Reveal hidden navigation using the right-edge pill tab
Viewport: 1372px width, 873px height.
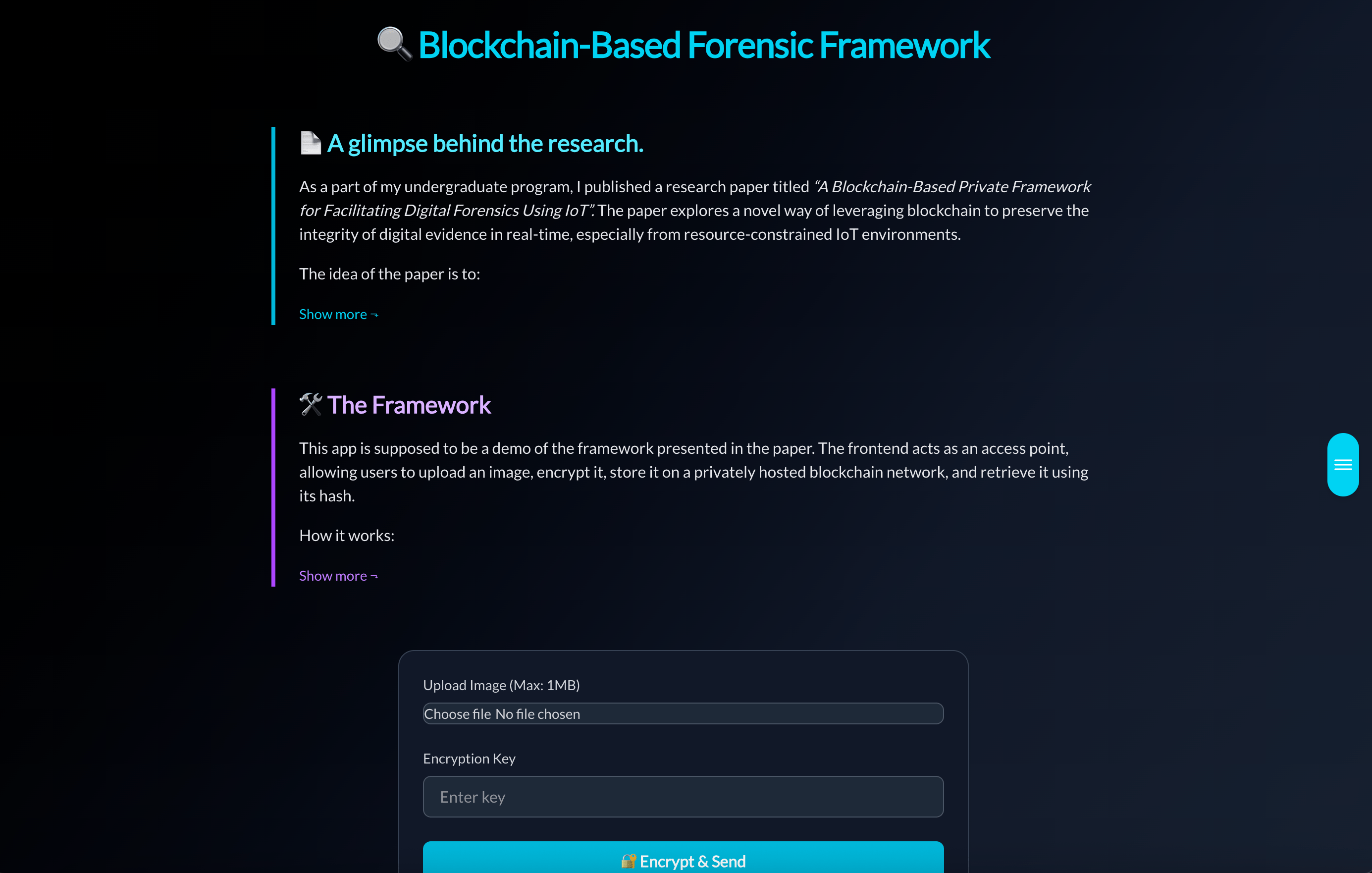(x=1343, y=464)
